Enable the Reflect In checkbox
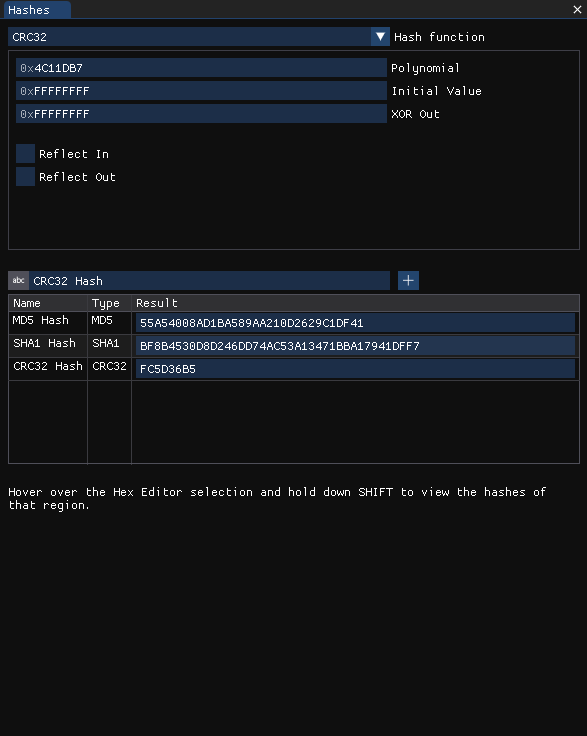 tap(25, 153)
